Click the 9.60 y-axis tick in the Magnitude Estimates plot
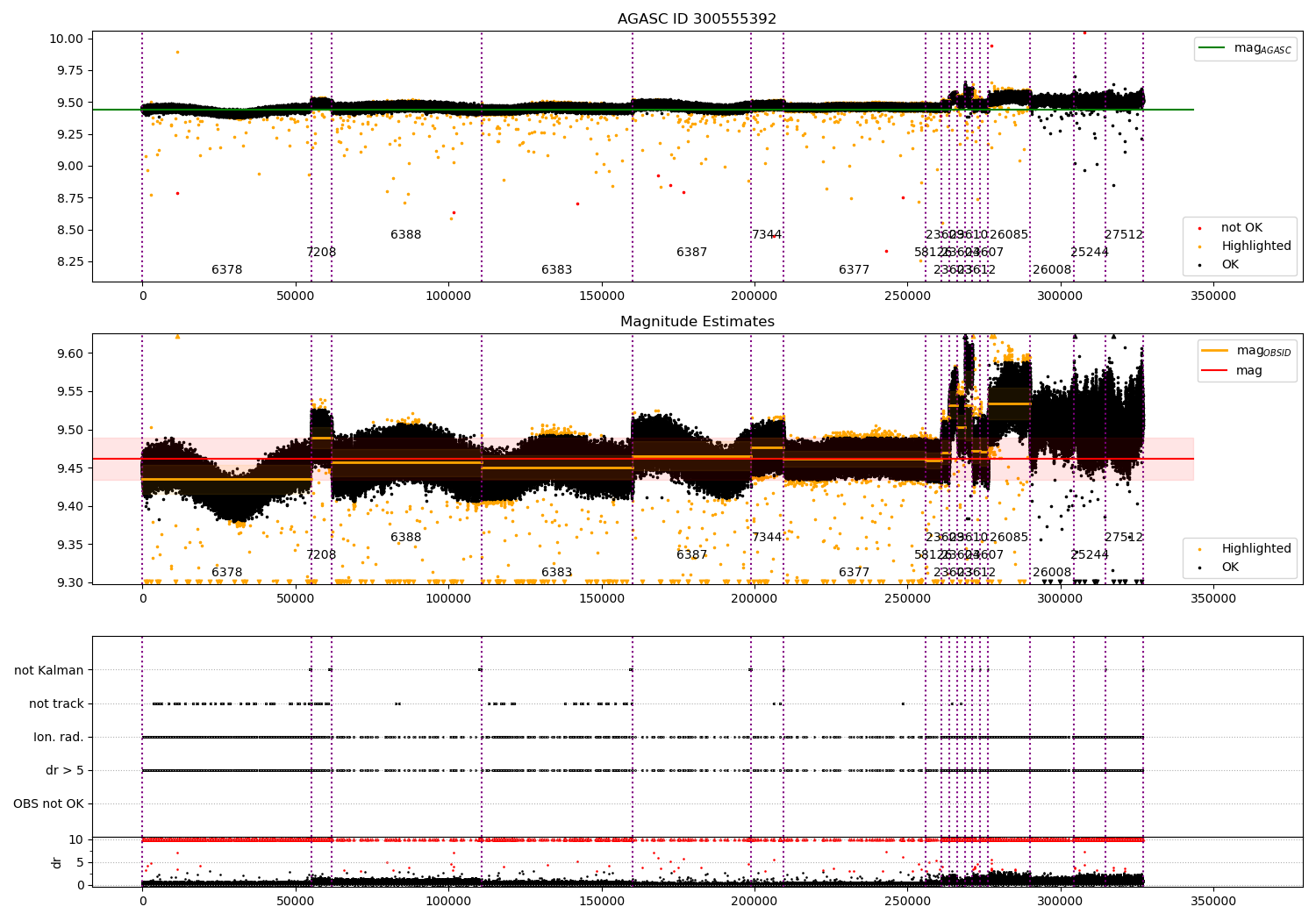This screenshot has width=1316, height=921. click(69, 353)
